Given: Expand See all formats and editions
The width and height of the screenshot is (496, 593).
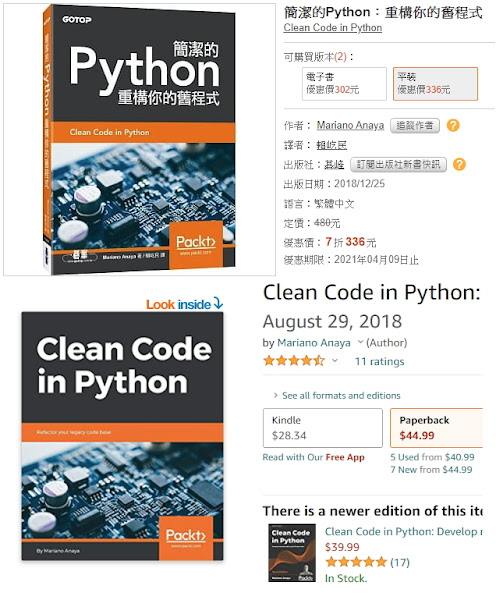Looking at the screenshot, I should click(337, 396).
